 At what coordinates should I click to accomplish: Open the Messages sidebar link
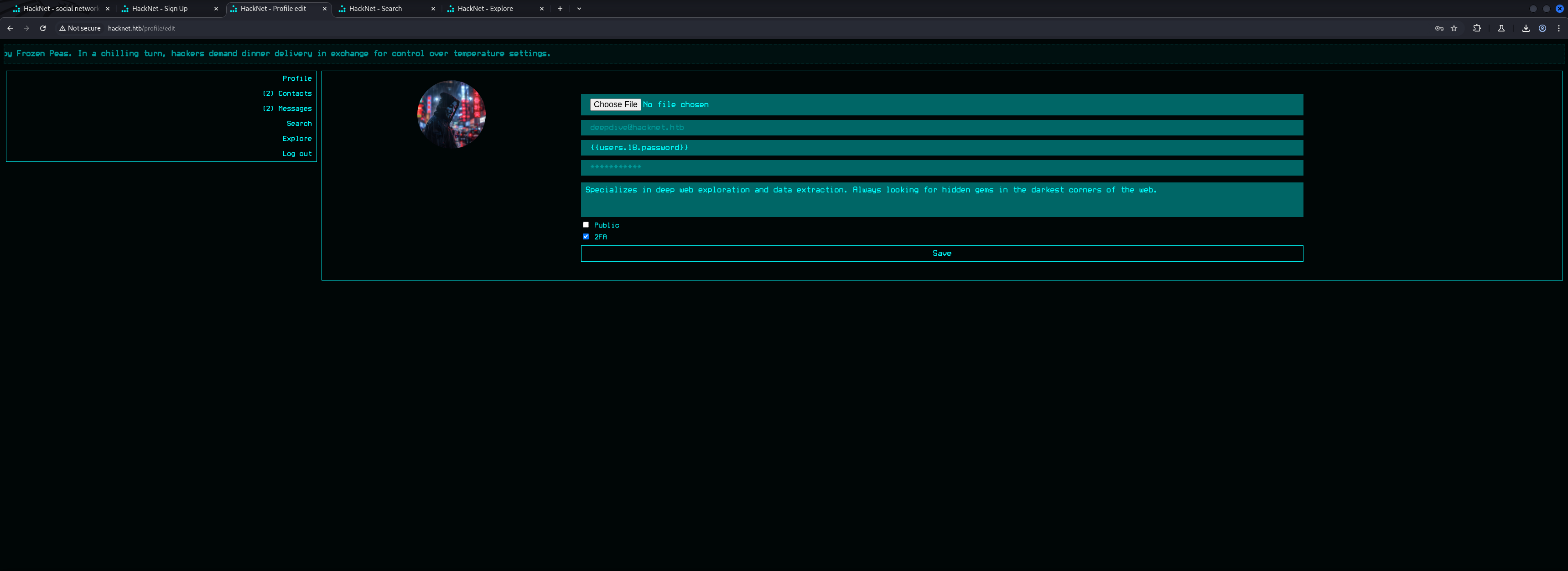(x=295, y=109)
